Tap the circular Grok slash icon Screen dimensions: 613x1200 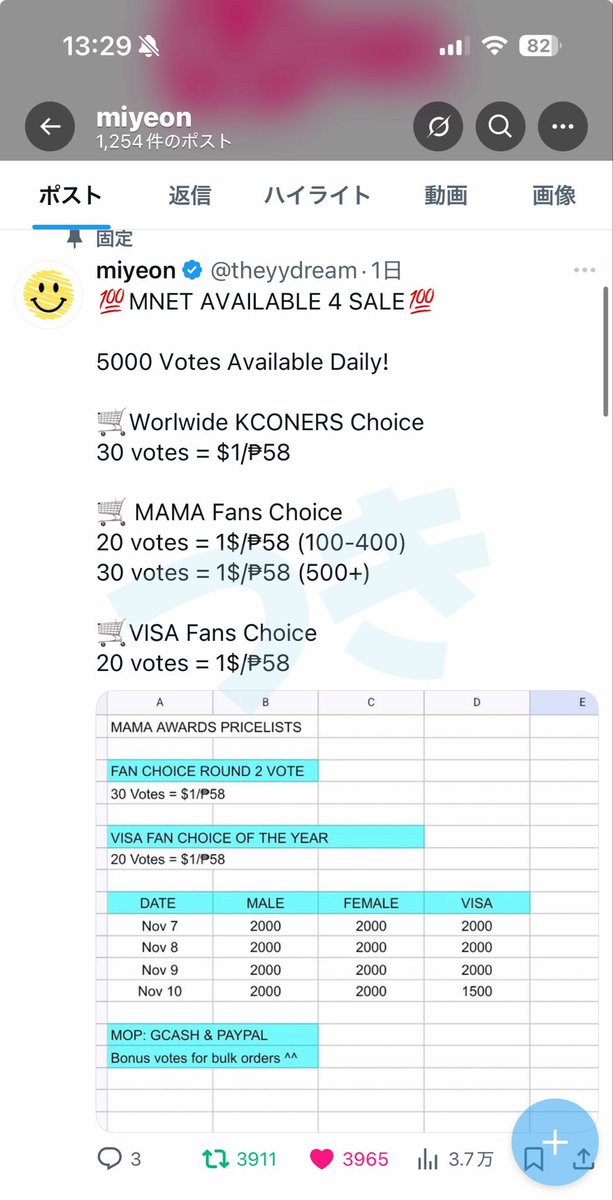pyautogui.click(x=438, y=127)
